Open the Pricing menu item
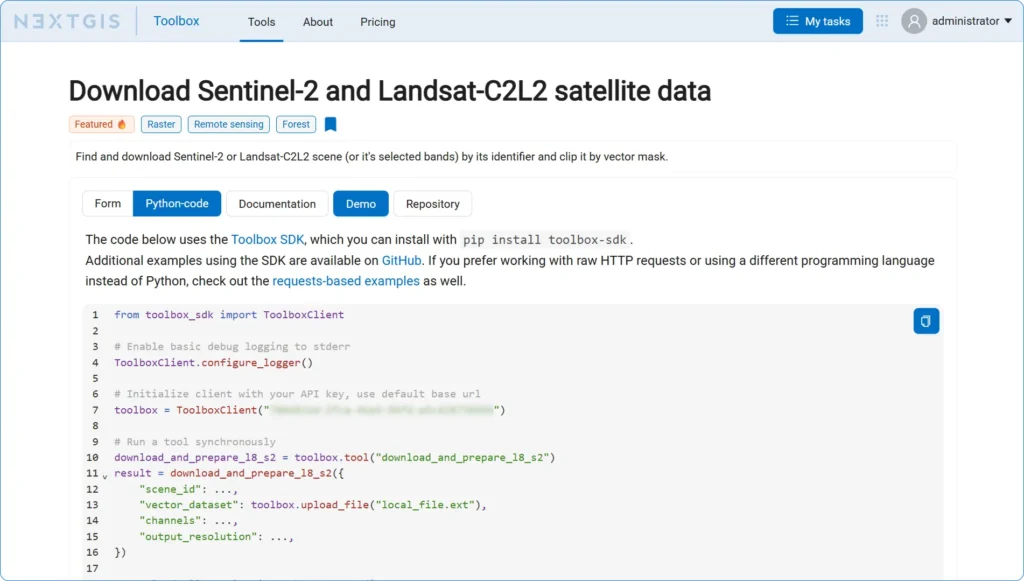Screen dimensions: 1024x581 (x=377, y=22)
